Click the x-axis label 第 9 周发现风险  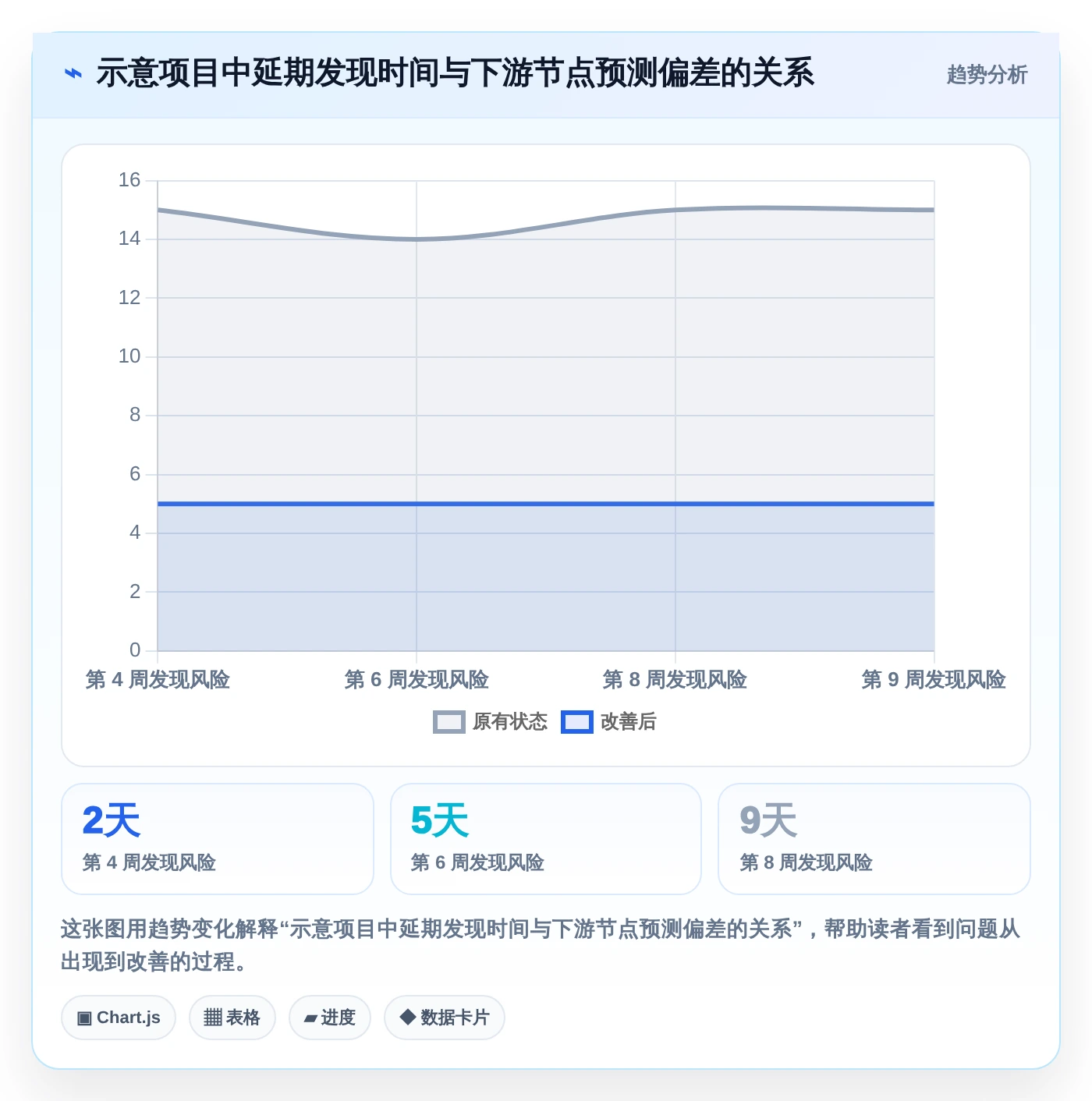[934, 680]
